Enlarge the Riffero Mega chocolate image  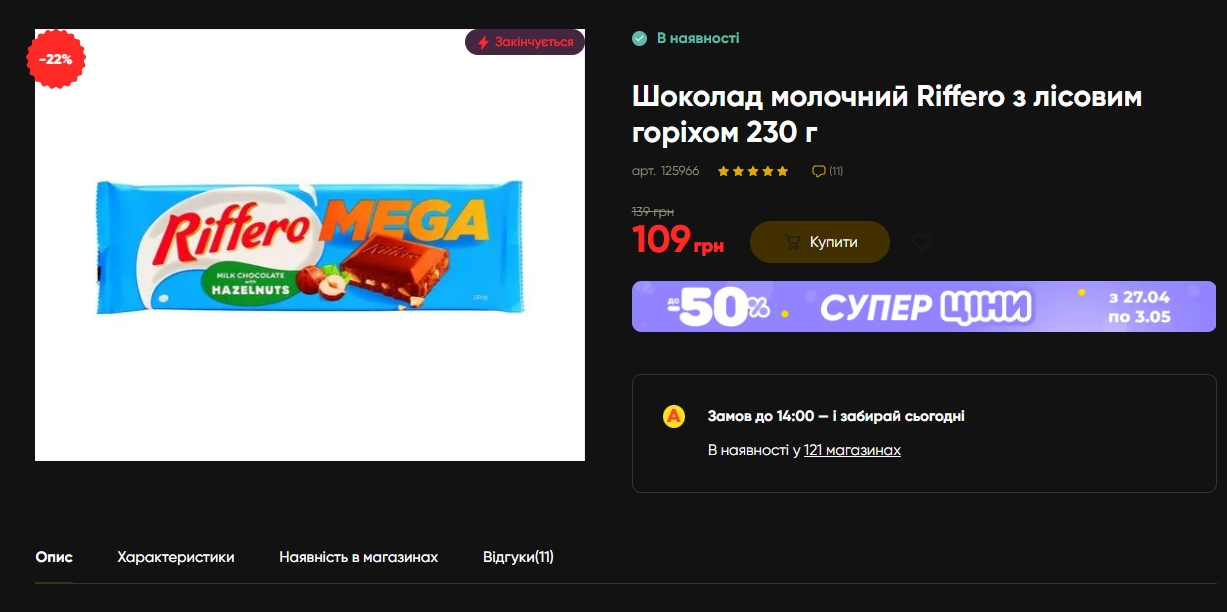310,245
